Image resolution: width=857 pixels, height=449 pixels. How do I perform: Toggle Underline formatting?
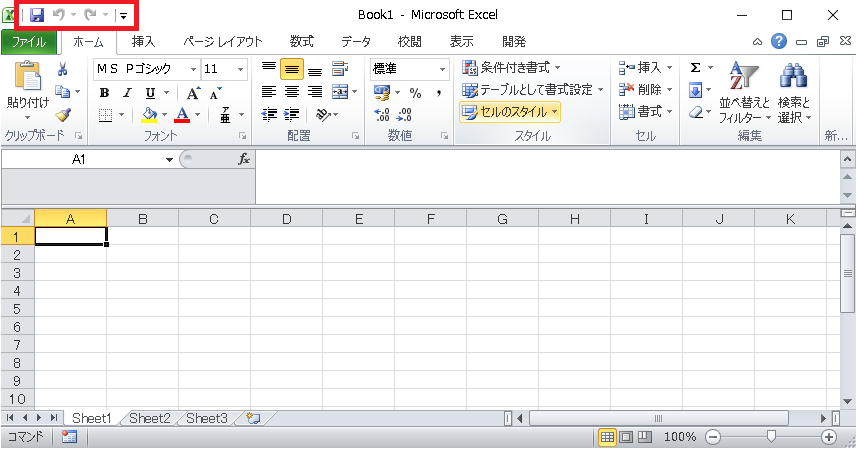point(150,93)
